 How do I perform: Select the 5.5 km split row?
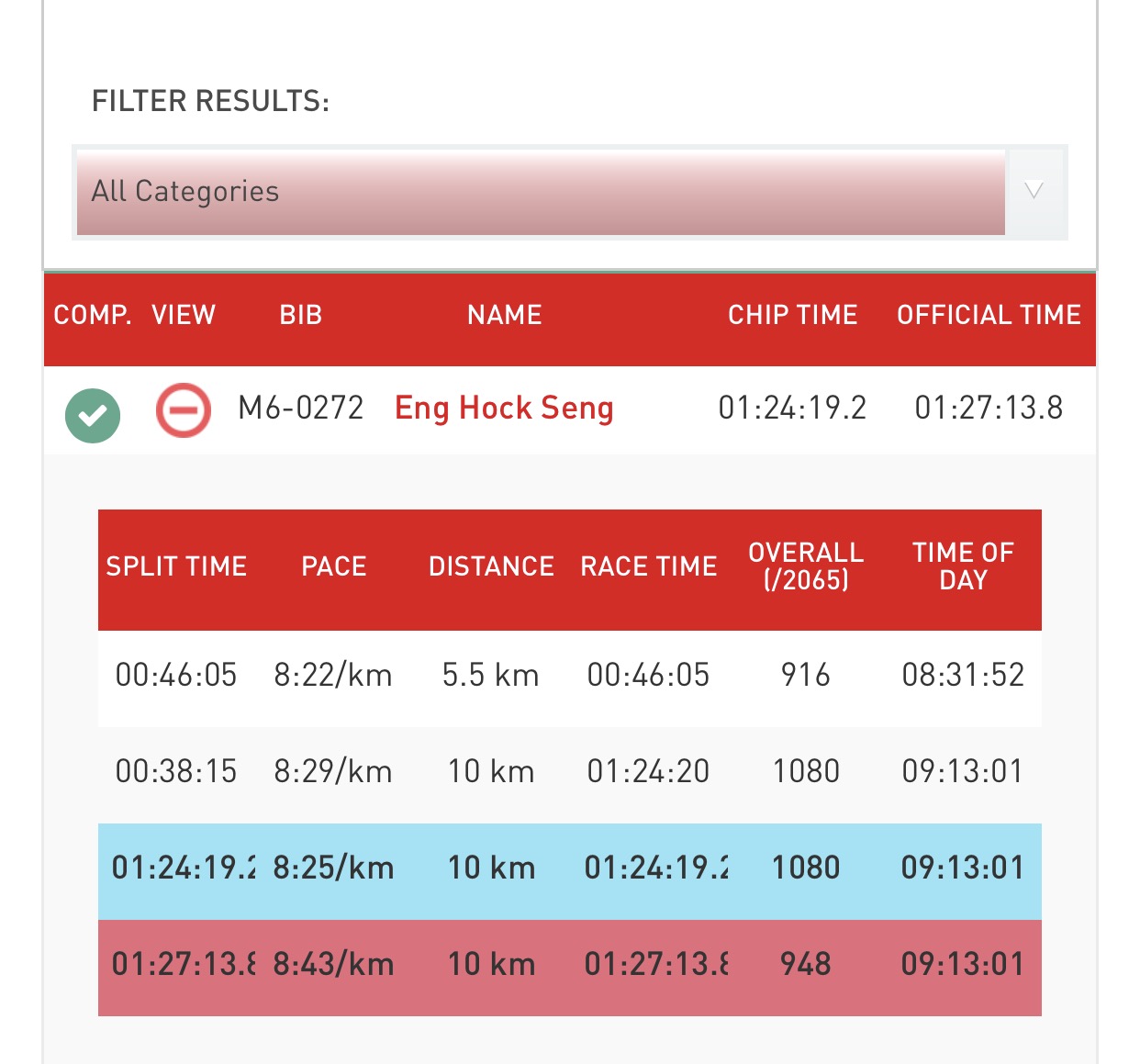pyautogui.click(x=570, y=676)
